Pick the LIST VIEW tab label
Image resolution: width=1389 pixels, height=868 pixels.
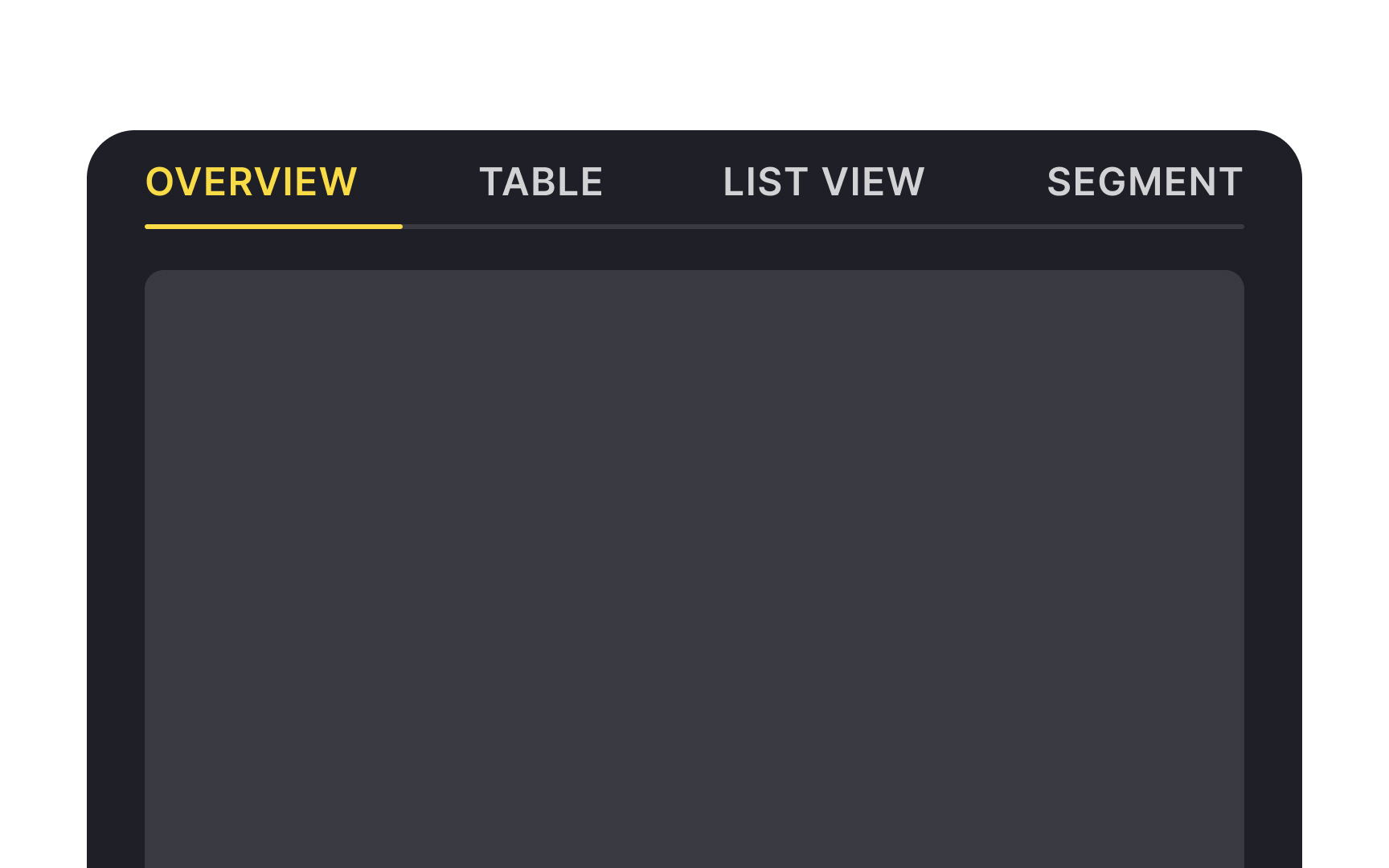tap(824, 182)
